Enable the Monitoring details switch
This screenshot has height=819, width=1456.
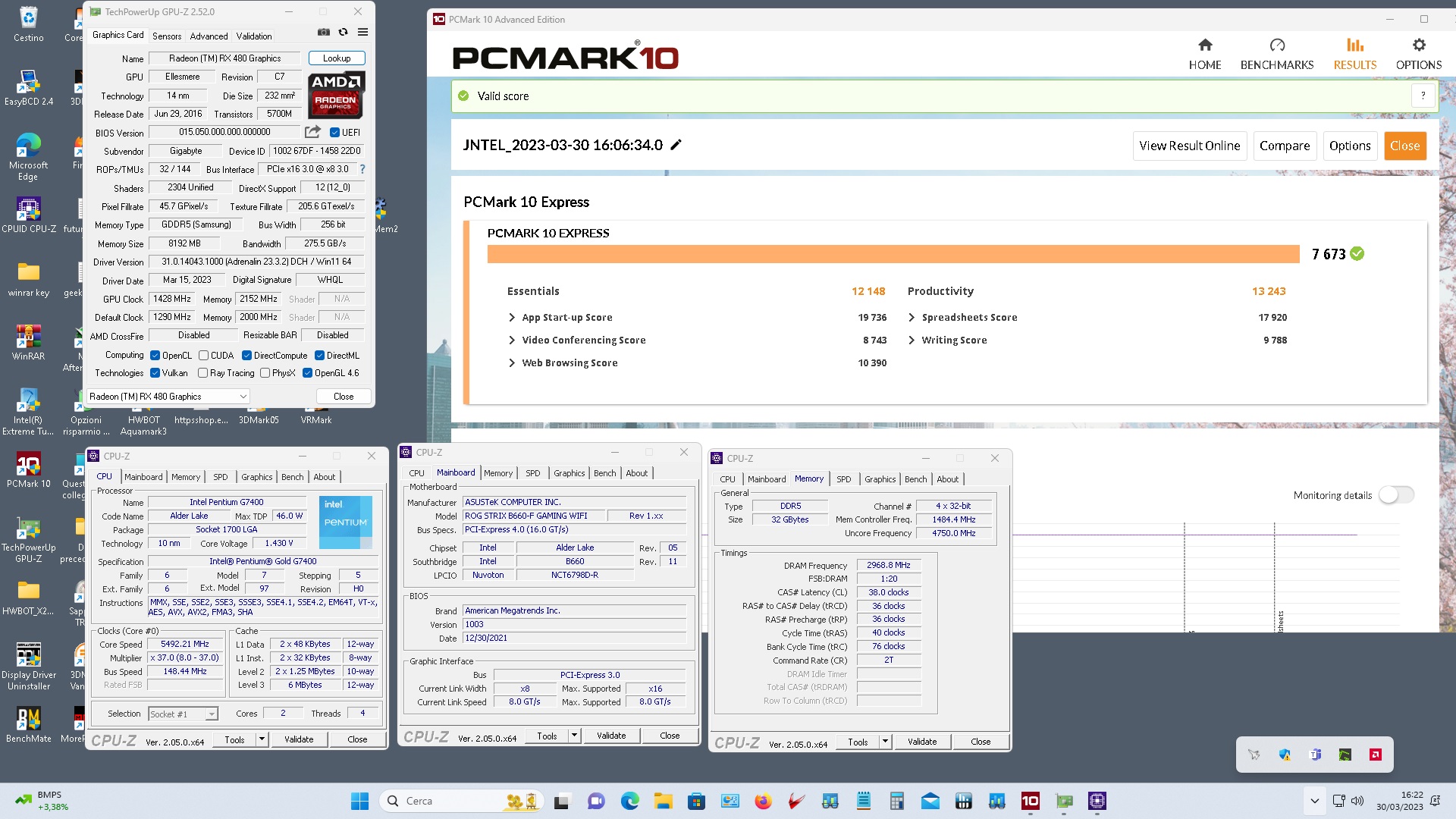coord(1397,495)
